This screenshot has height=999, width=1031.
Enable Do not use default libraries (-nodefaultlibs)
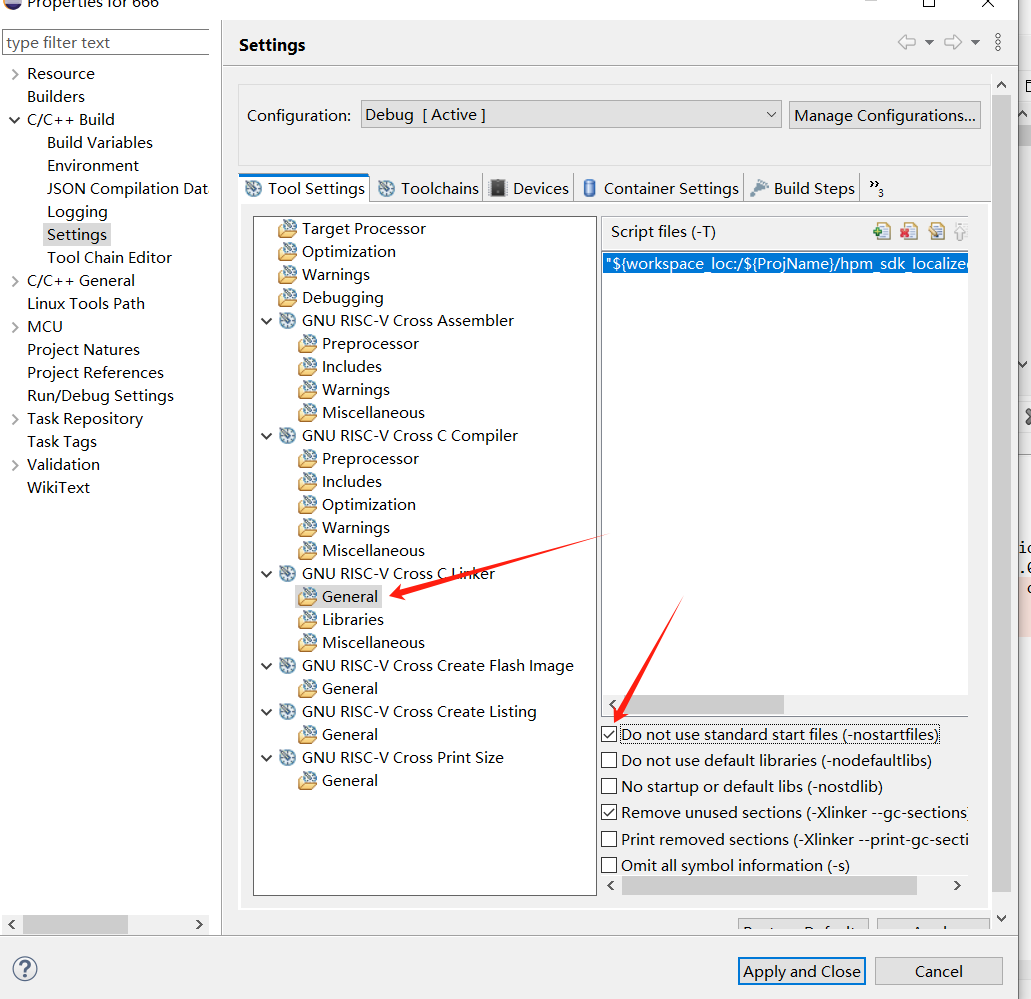pos(610,761)
